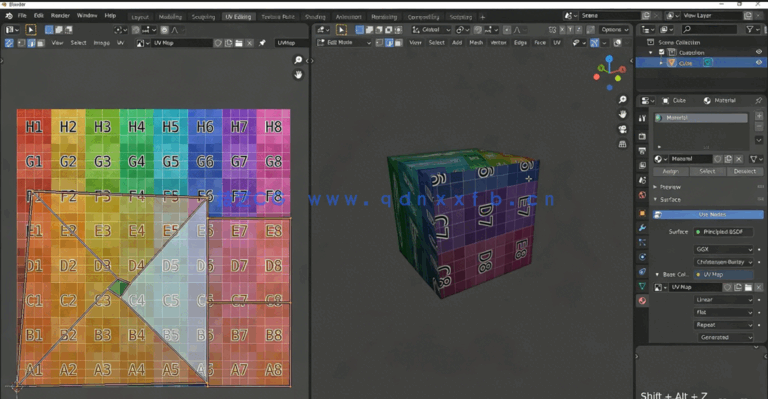Image resolution: width=768 pixels, height=399 pixels.
Task: Open the File menu
Action: pyautogui.click(x=22, y=16)
